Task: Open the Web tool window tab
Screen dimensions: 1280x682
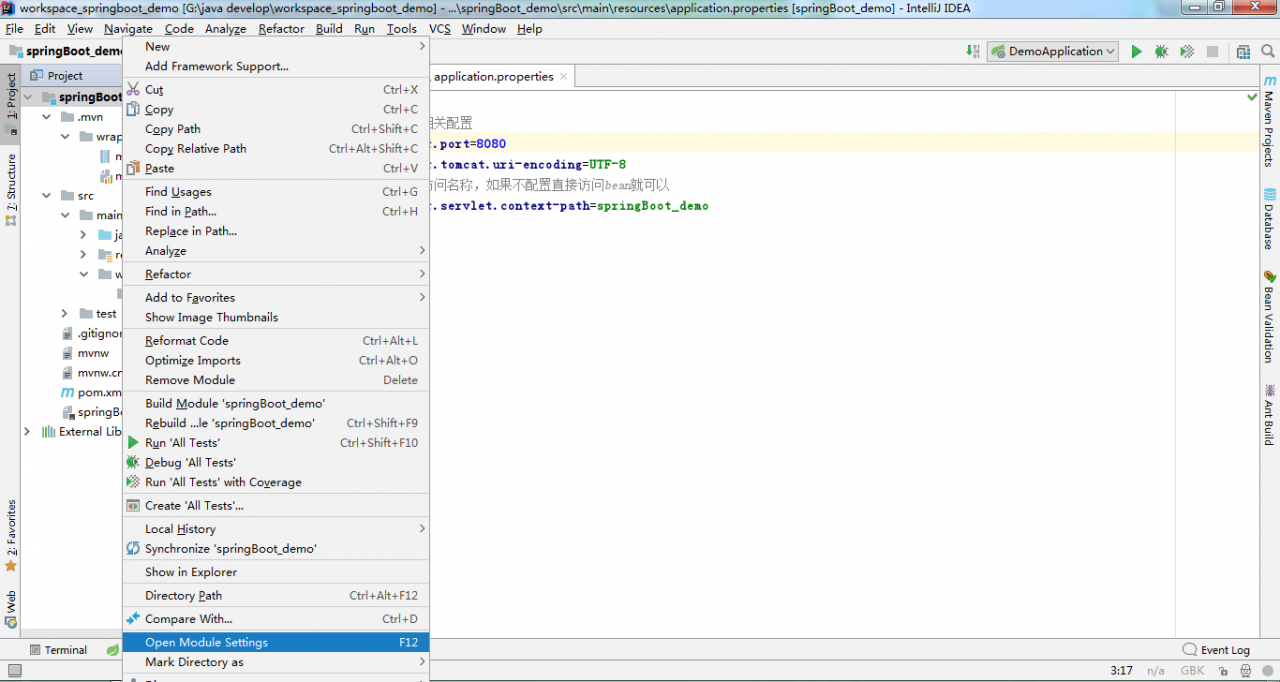Action: click(x=11, y=609)
